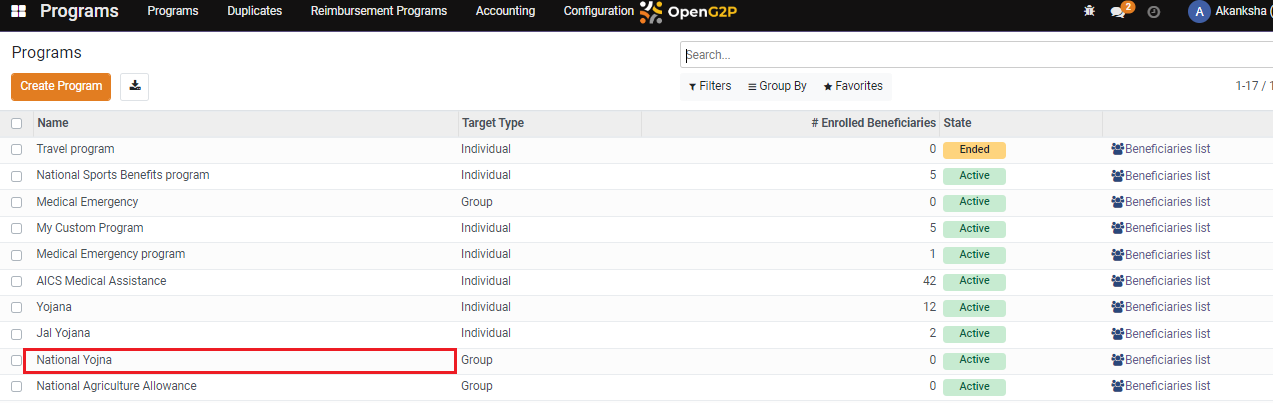Tick the select-all checkbox in header
Viewport: 1273px width, 403px height.
[16, 124]
